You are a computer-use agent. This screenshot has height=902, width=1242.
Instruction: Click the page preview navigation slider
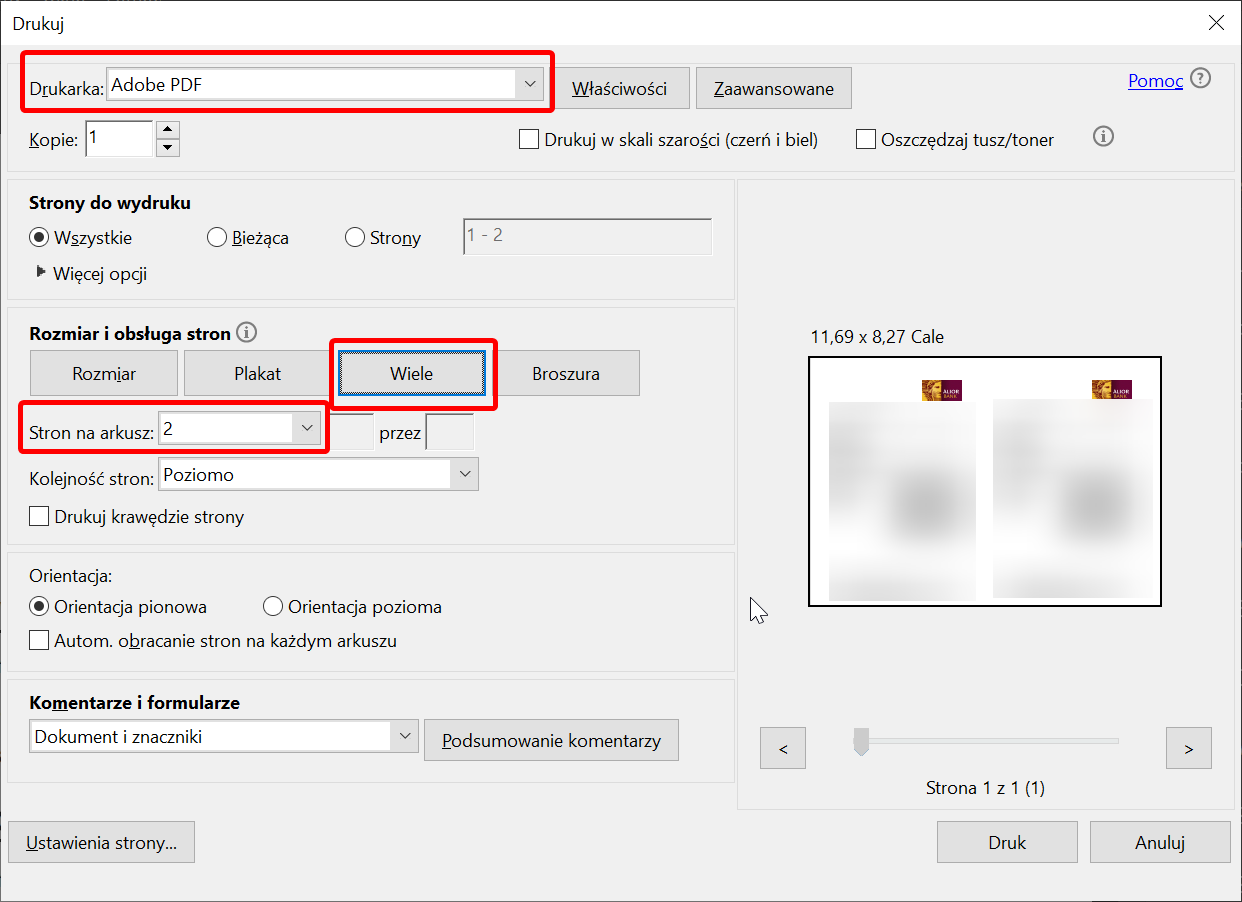861,740
